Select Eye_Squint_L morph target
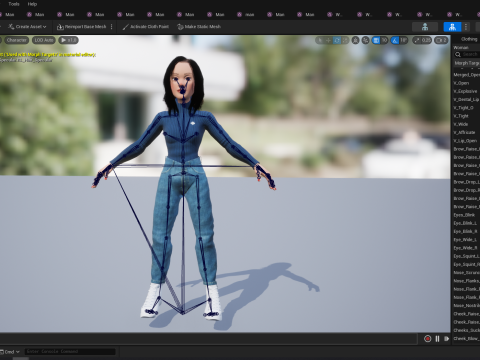 point(466,256)
